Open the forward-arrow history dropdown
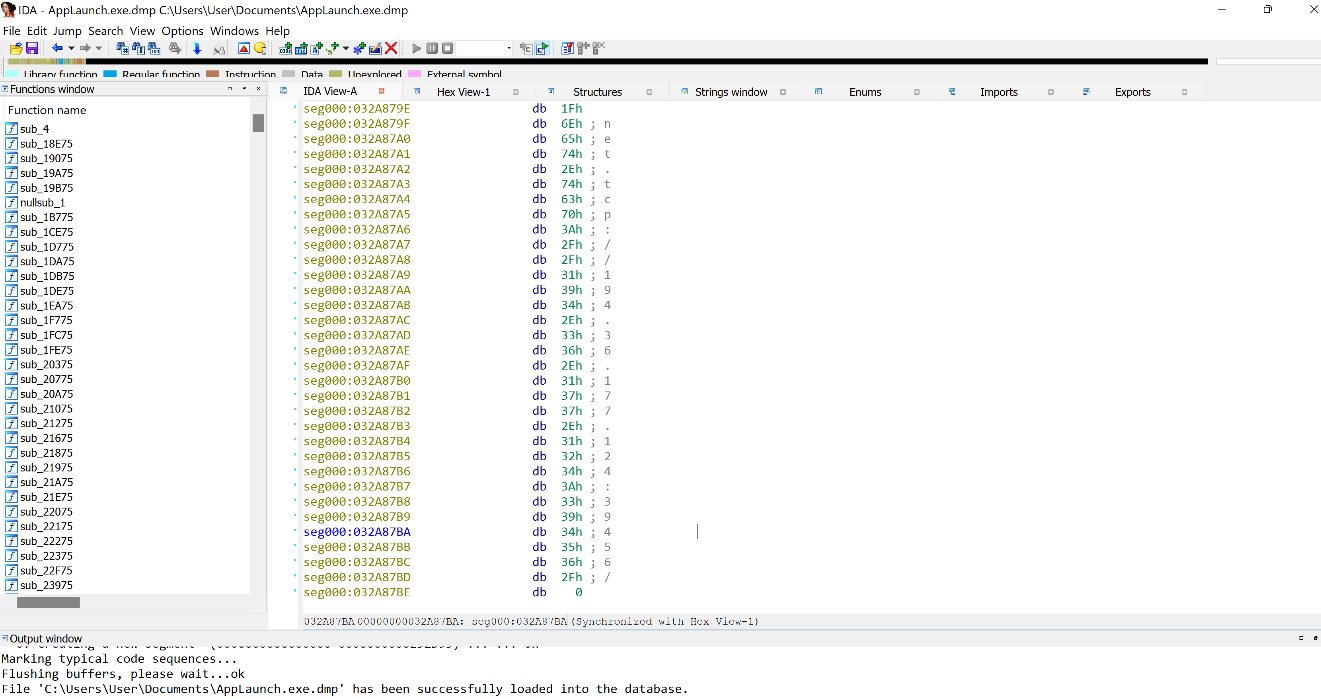 (98, 48)
